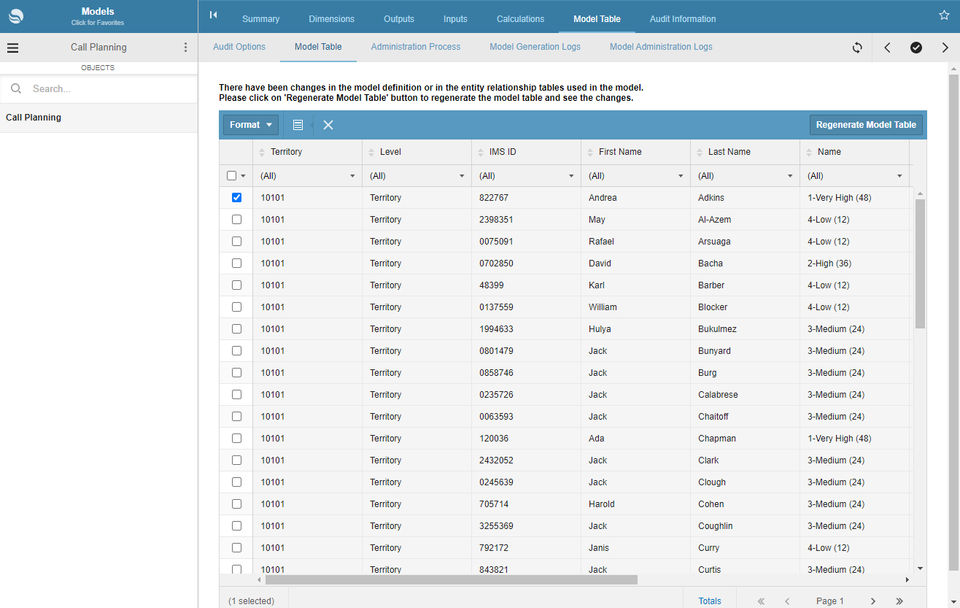960x608 pixels.
Task: Click the Regenerate Model Table button
Action: tap(865, 125)
